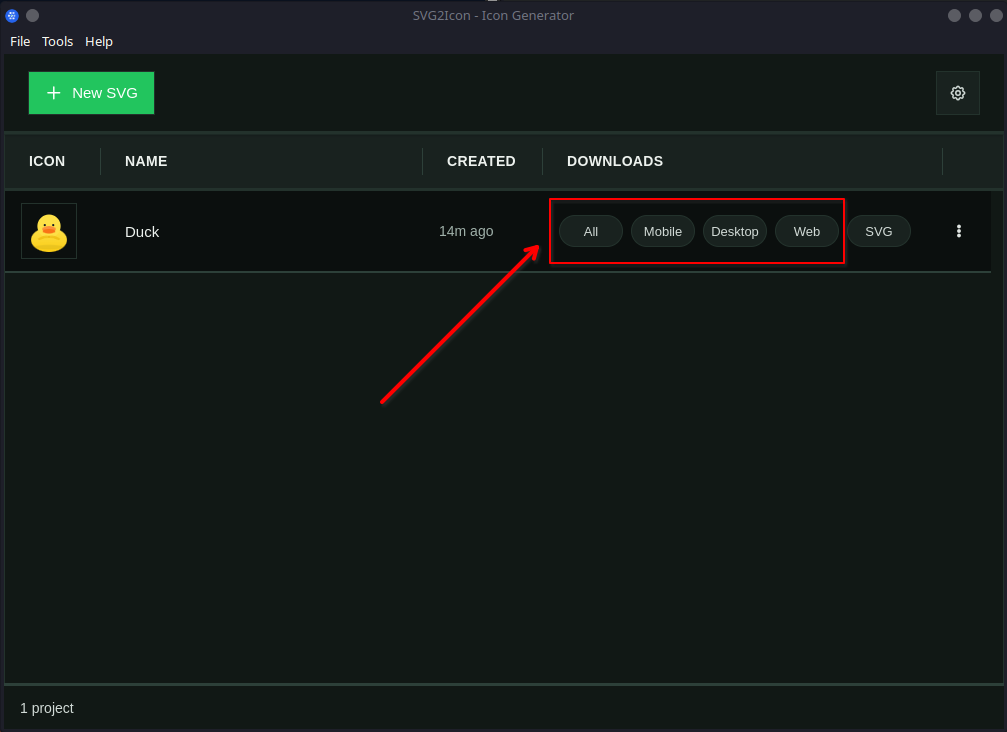Open the Help menu
This screenshot has width=1007, height=732.
(98, 41)
